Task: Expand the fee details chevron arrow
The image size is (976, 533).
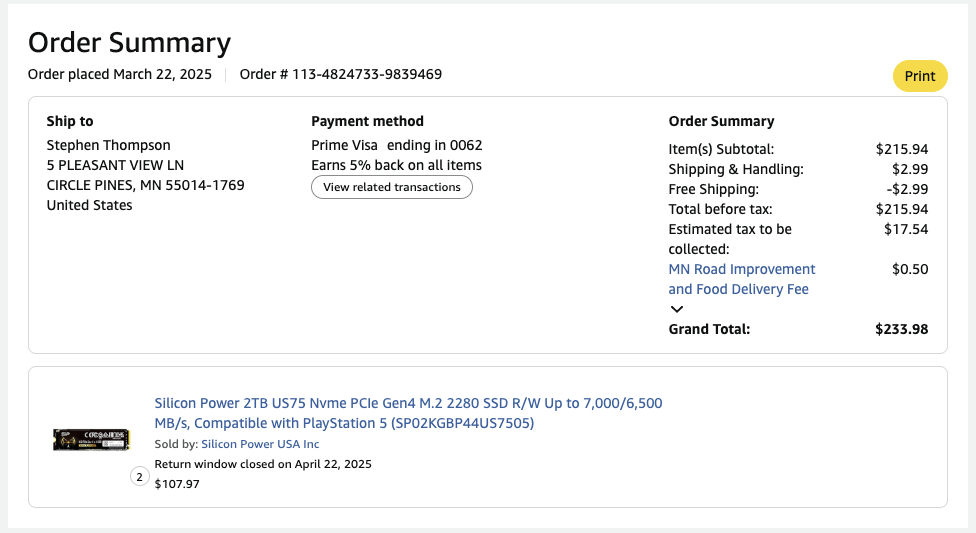Action: coord(677,309)
